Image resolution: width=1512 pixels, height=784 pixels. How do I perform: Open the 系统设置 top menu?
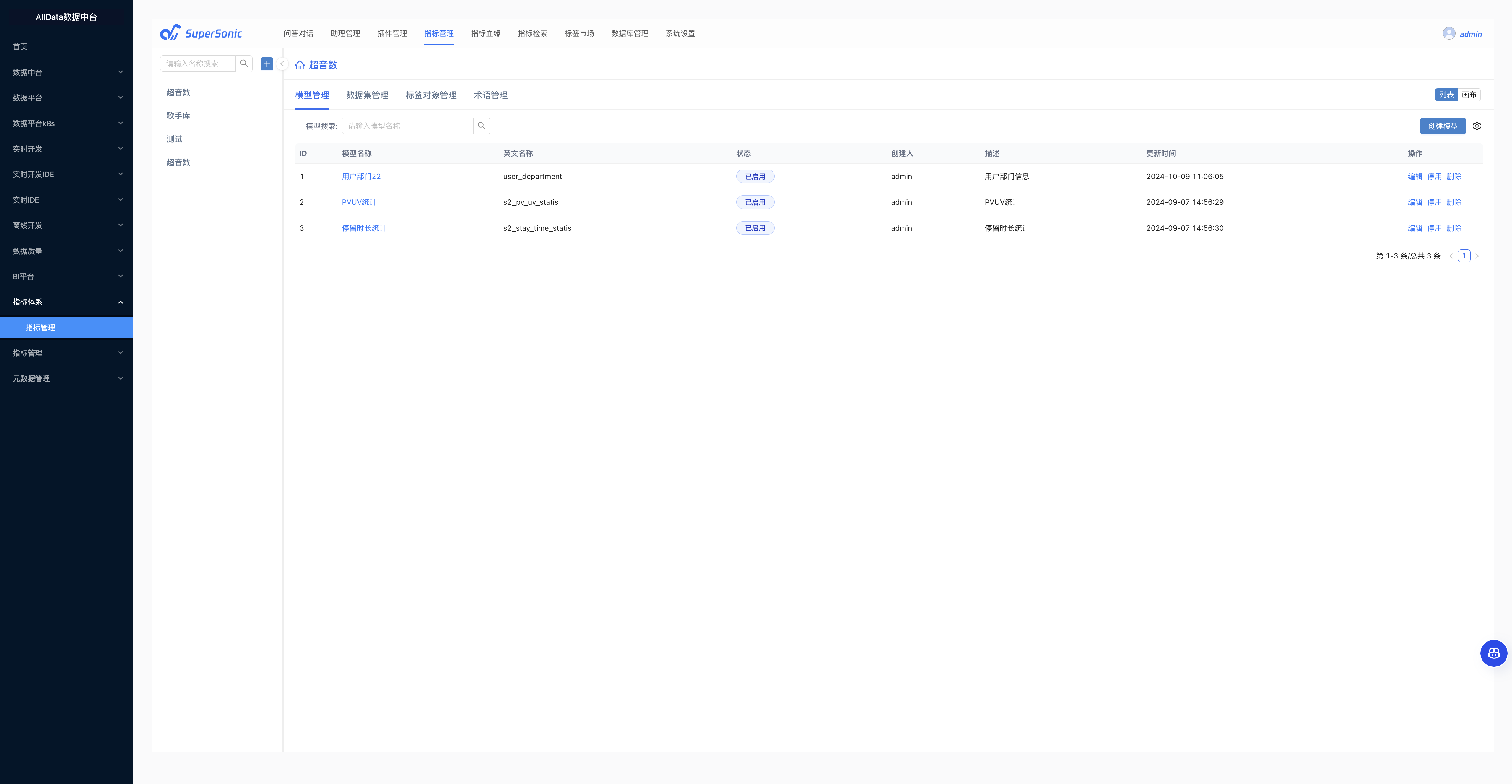point(680,33)
